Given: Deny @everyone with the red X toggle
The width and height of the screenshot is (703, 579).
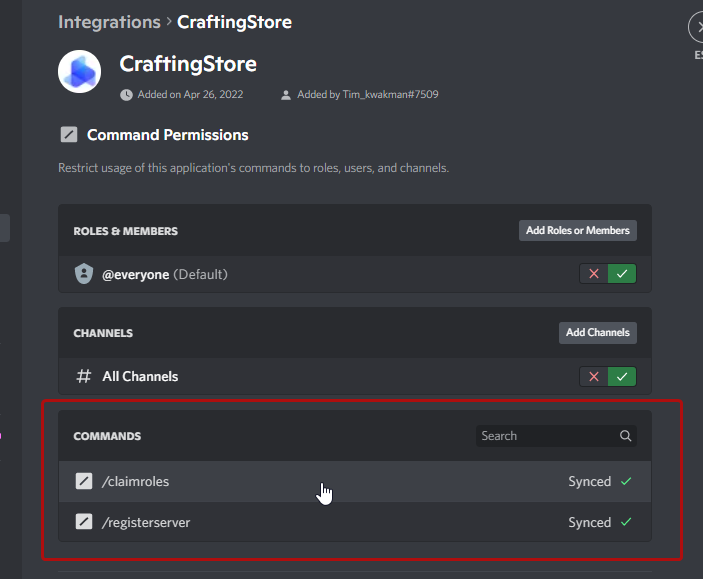Looking at the screenshot, I should tap(594, 274).
